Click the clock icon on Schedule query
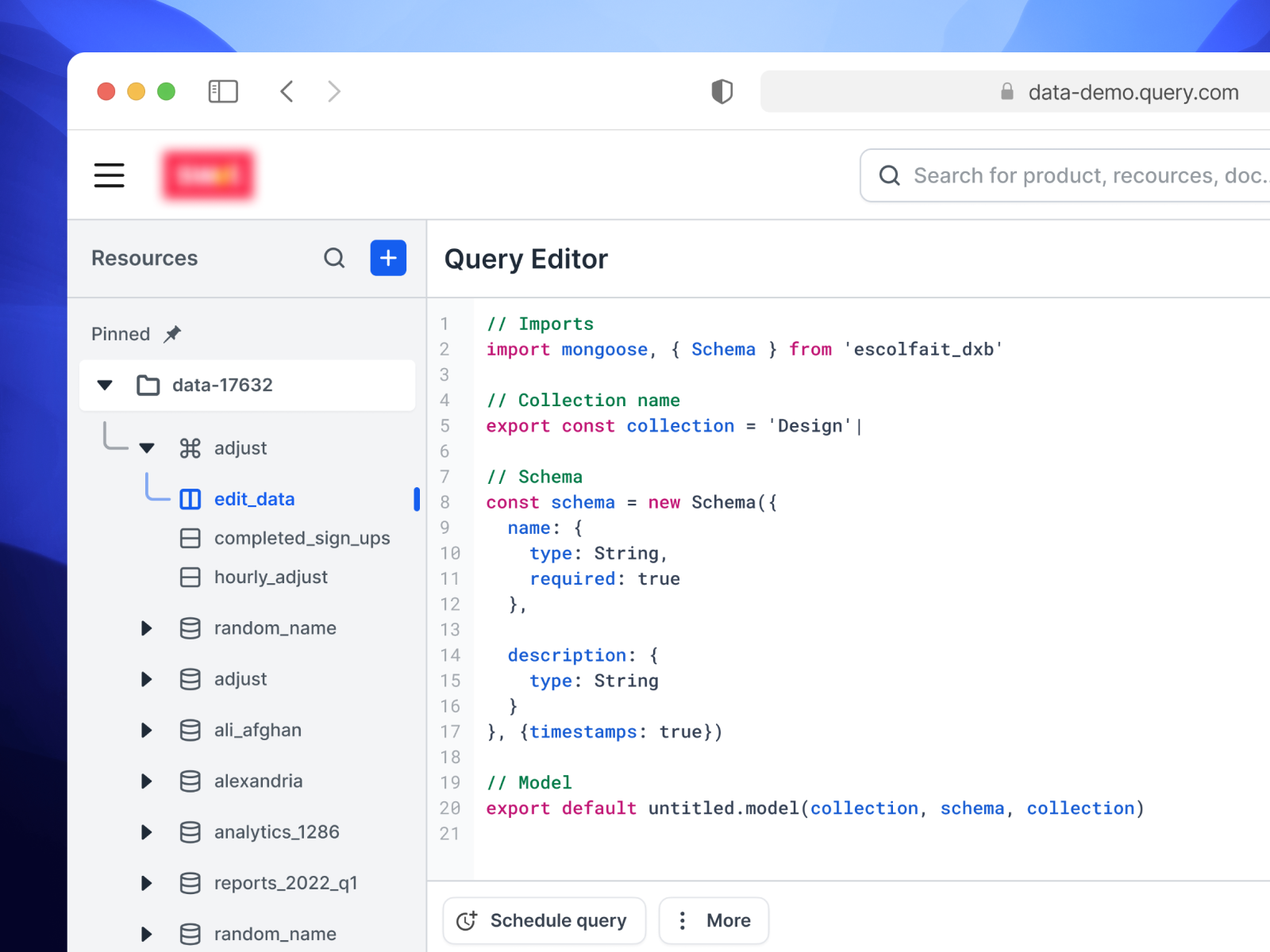 pyautogui.click(x=467, y=920)
